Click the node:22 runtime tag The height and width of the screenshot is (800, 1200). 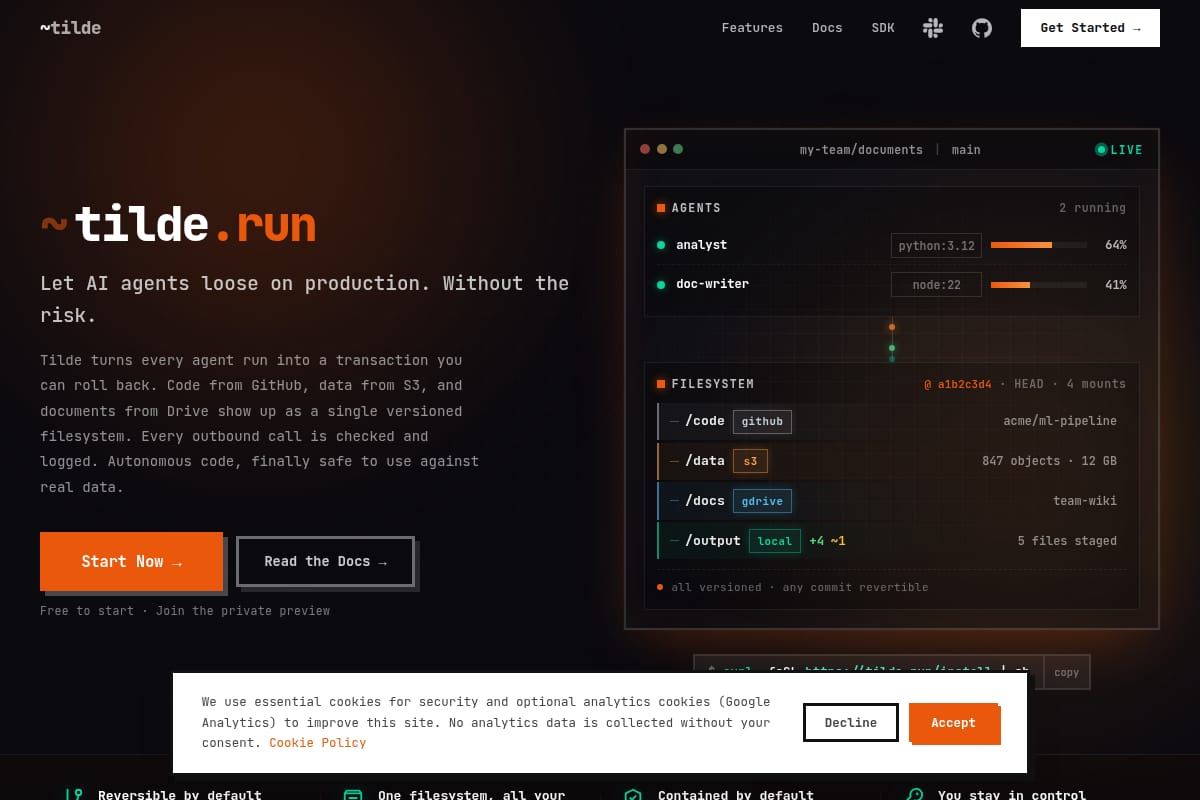coord(936,285)
